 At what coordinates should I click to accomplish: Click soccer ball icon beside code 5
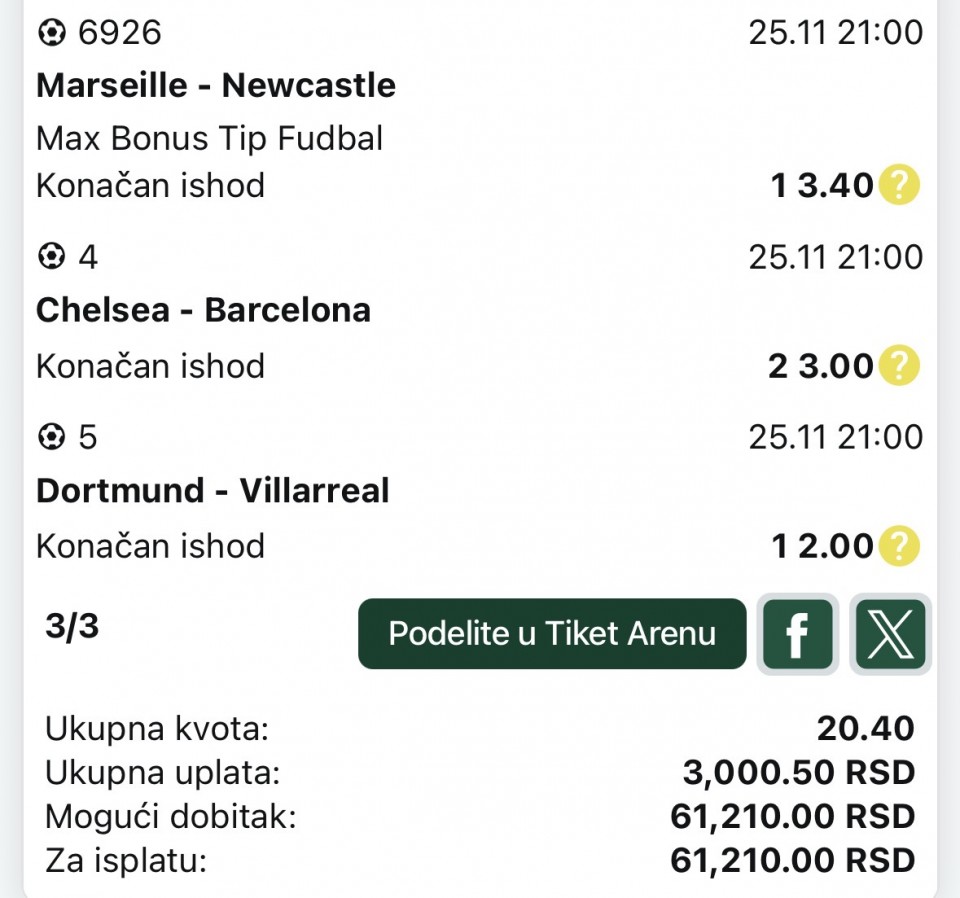point(50,438)
